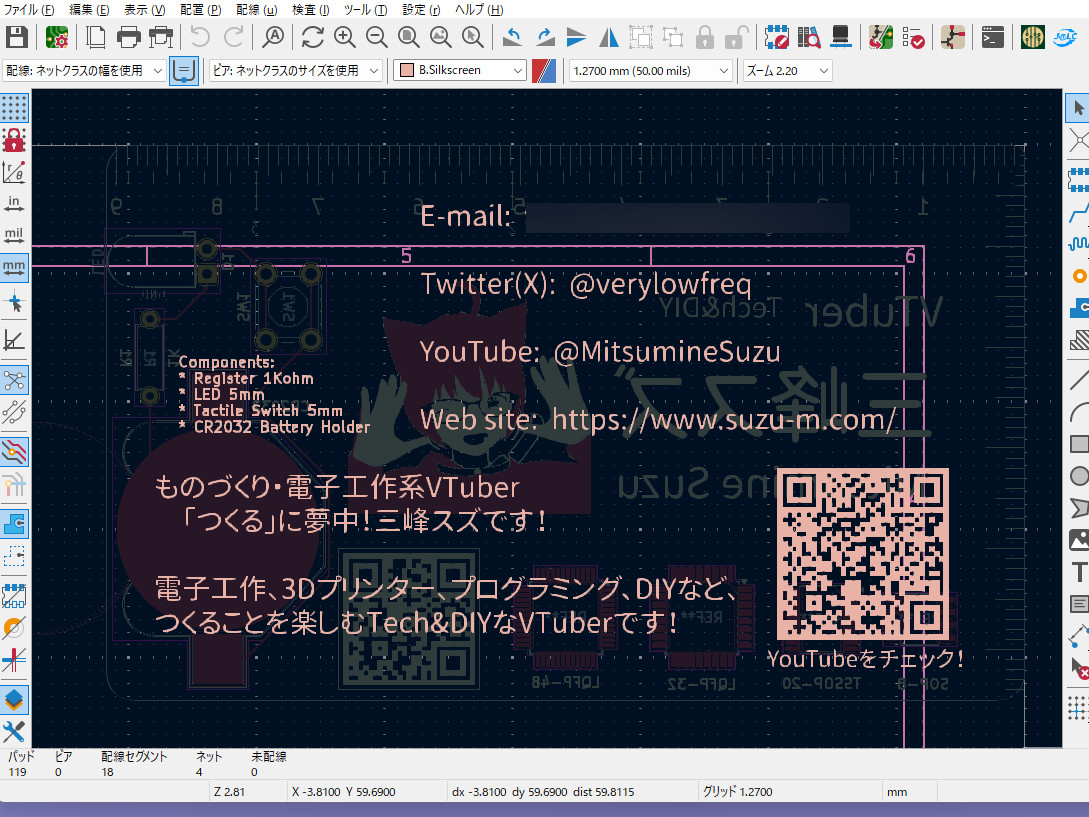Click the pink YouTube QR code on canvas
Viewport: 1089px width, 817px height.
[x=862, y=554]
